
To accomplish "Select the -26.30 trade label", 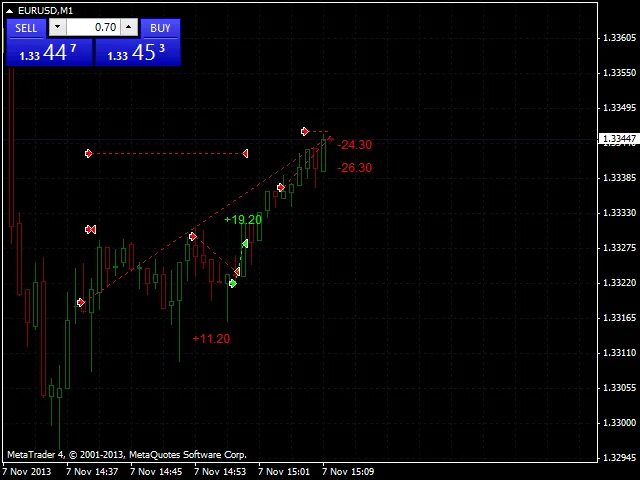I will click(x=355, y=167).
